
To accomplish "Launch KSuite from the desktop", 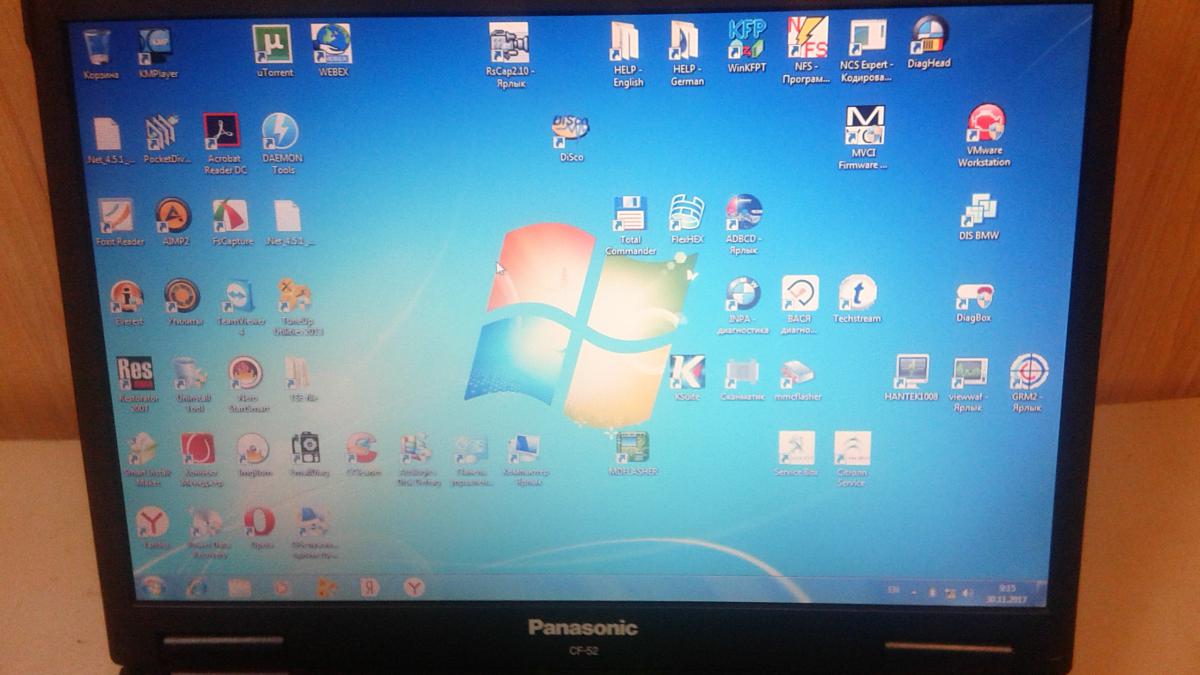I will tap(688, 373).
